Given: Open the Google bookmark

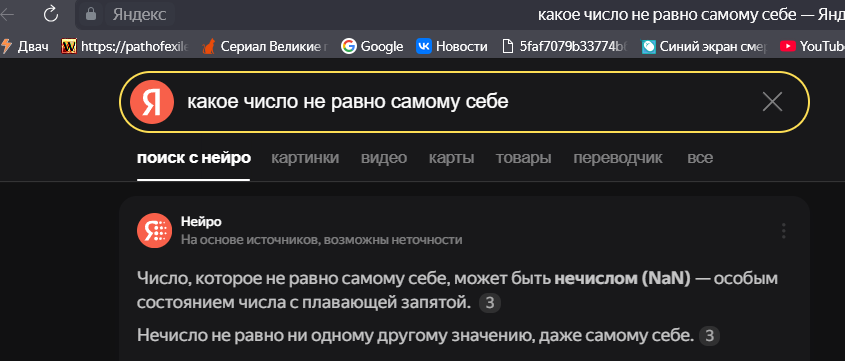Looking at the screenshot, I should point(372,46).
